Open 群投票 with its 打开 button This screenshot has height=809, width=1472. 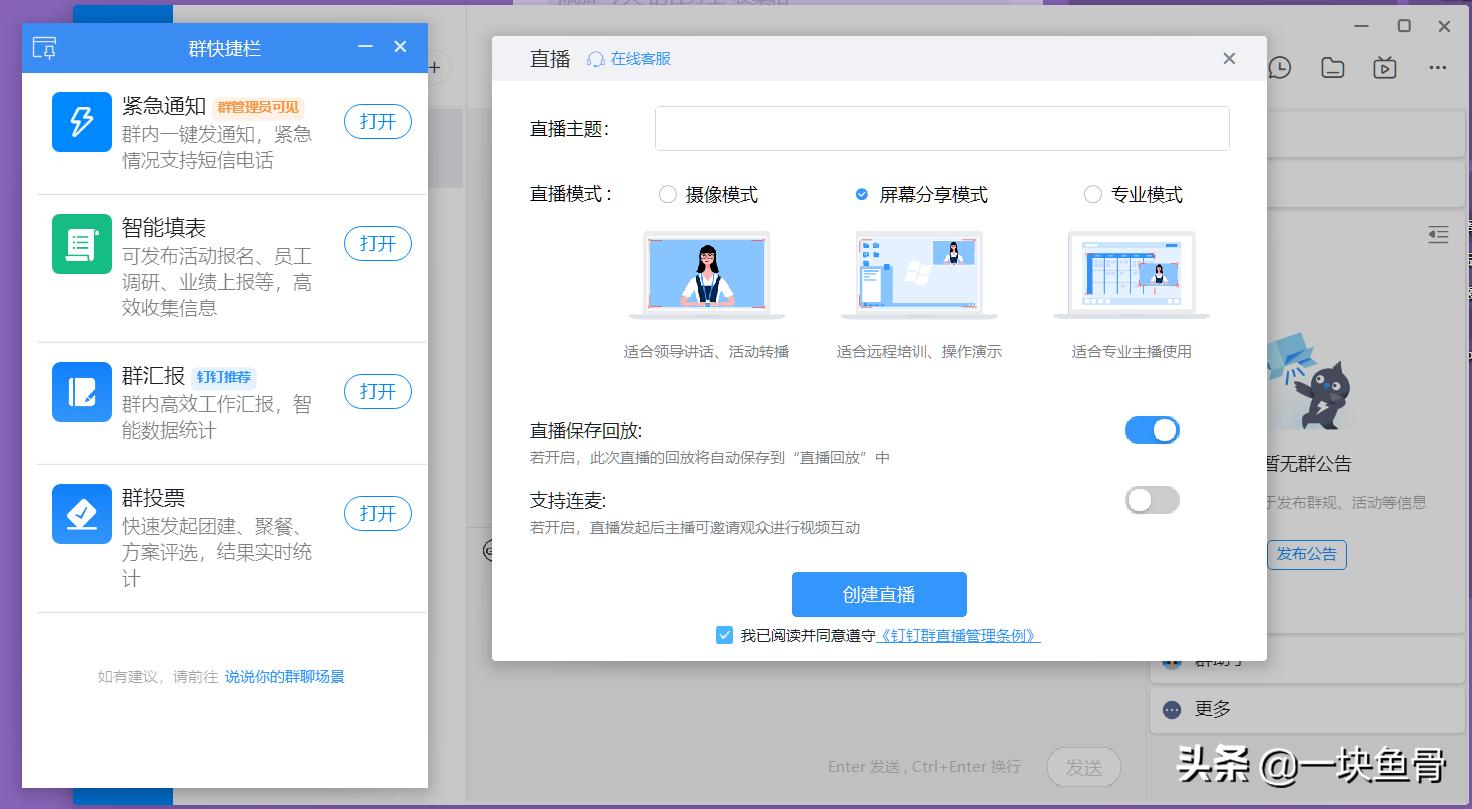point(378,513)
